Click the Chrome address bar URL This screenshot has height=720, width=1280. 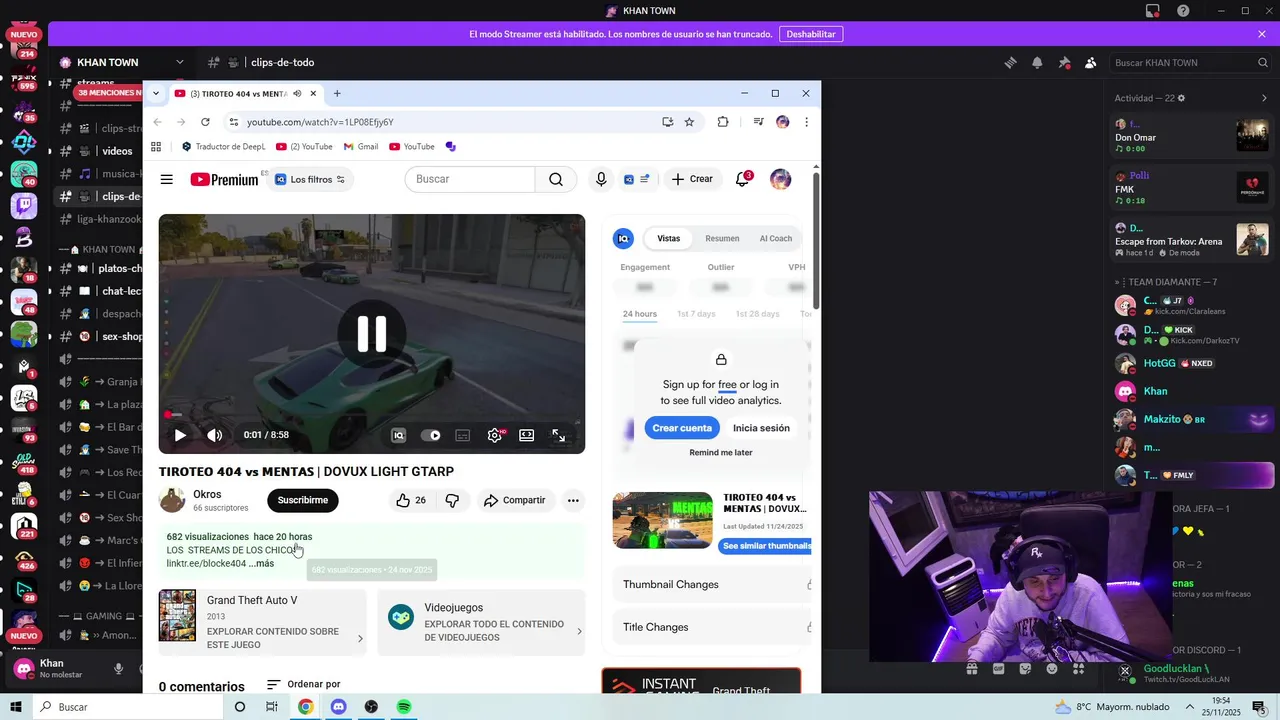(x=320, y=122)
